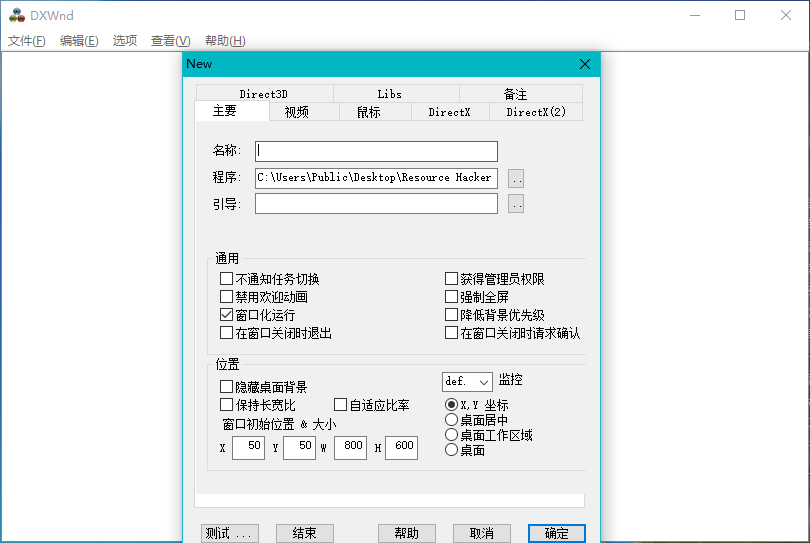The height and width of the screenshot is (543, 810).
Task: Click the 结束 button
Action: click(x=305, y=533)
